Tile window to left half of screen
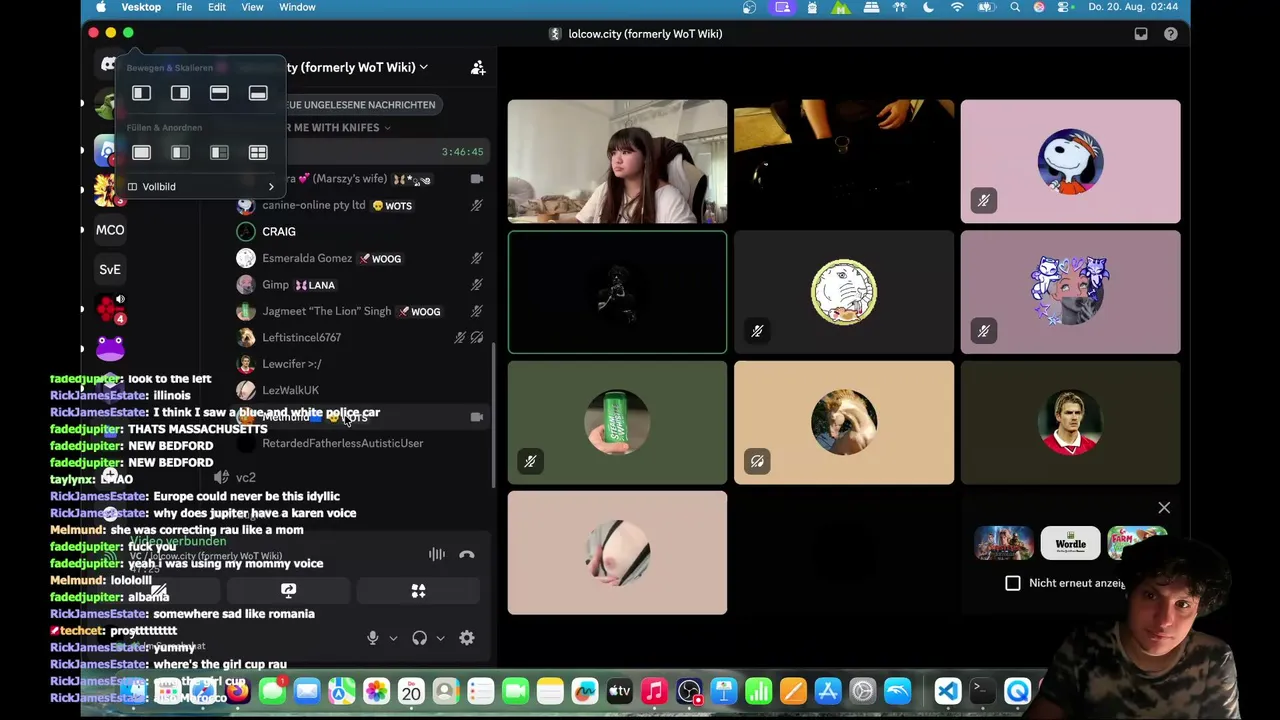Viewport: 1280px width, 720px height. click(x=141, y=93)
